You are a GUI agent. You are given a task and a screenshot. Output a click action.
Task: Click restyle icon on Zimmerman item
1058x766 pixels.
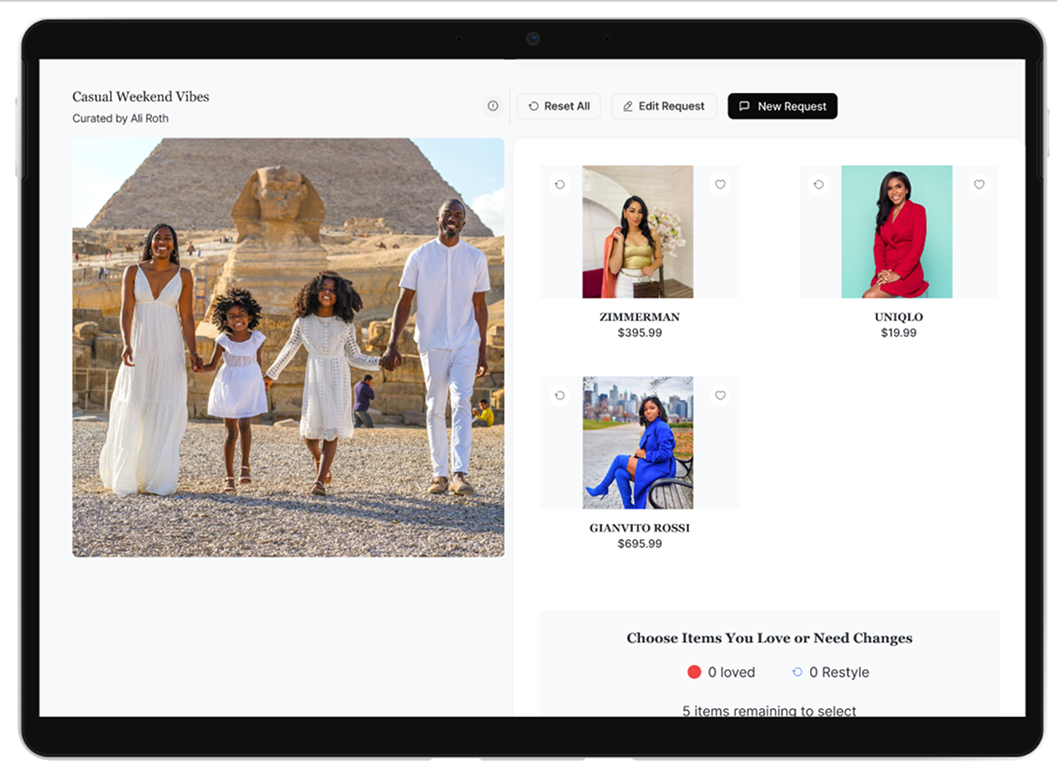coord(560,185)
